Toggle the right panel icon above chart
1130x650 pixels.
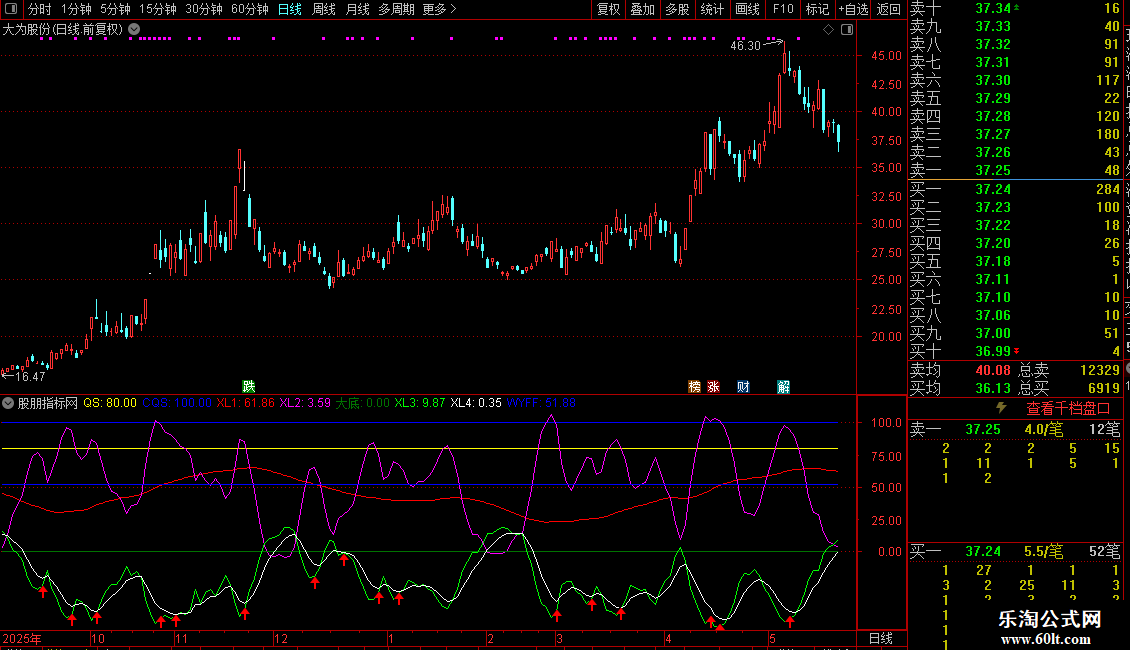(x=848, y=30)
